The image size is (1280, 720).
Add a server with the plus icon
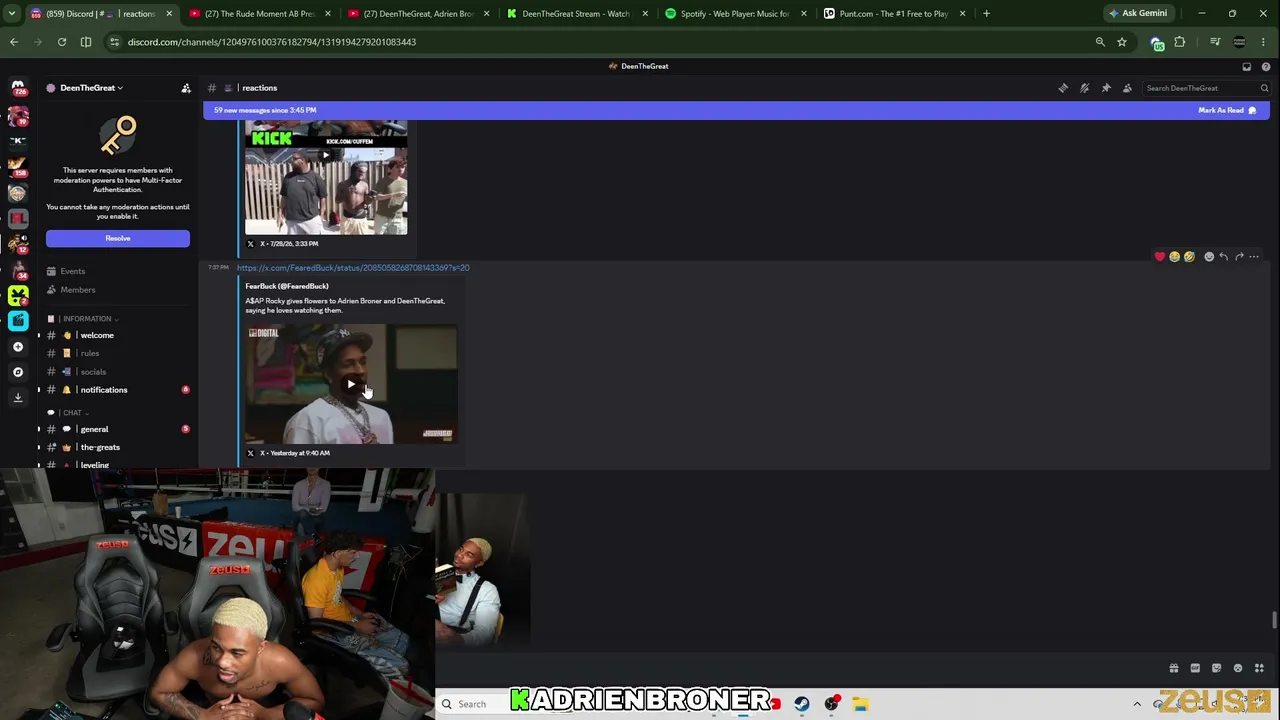click(x=18, y=347)
